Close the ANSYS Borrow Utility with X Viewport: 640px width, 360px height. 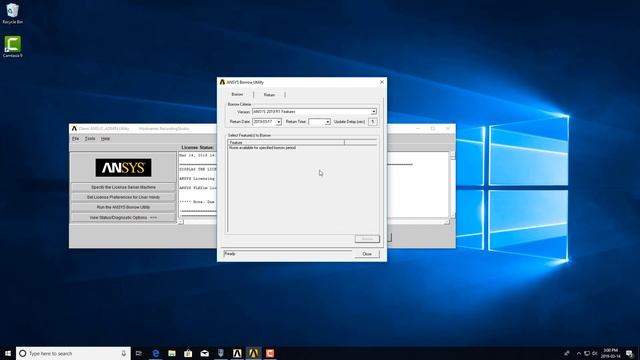point(382,82)
